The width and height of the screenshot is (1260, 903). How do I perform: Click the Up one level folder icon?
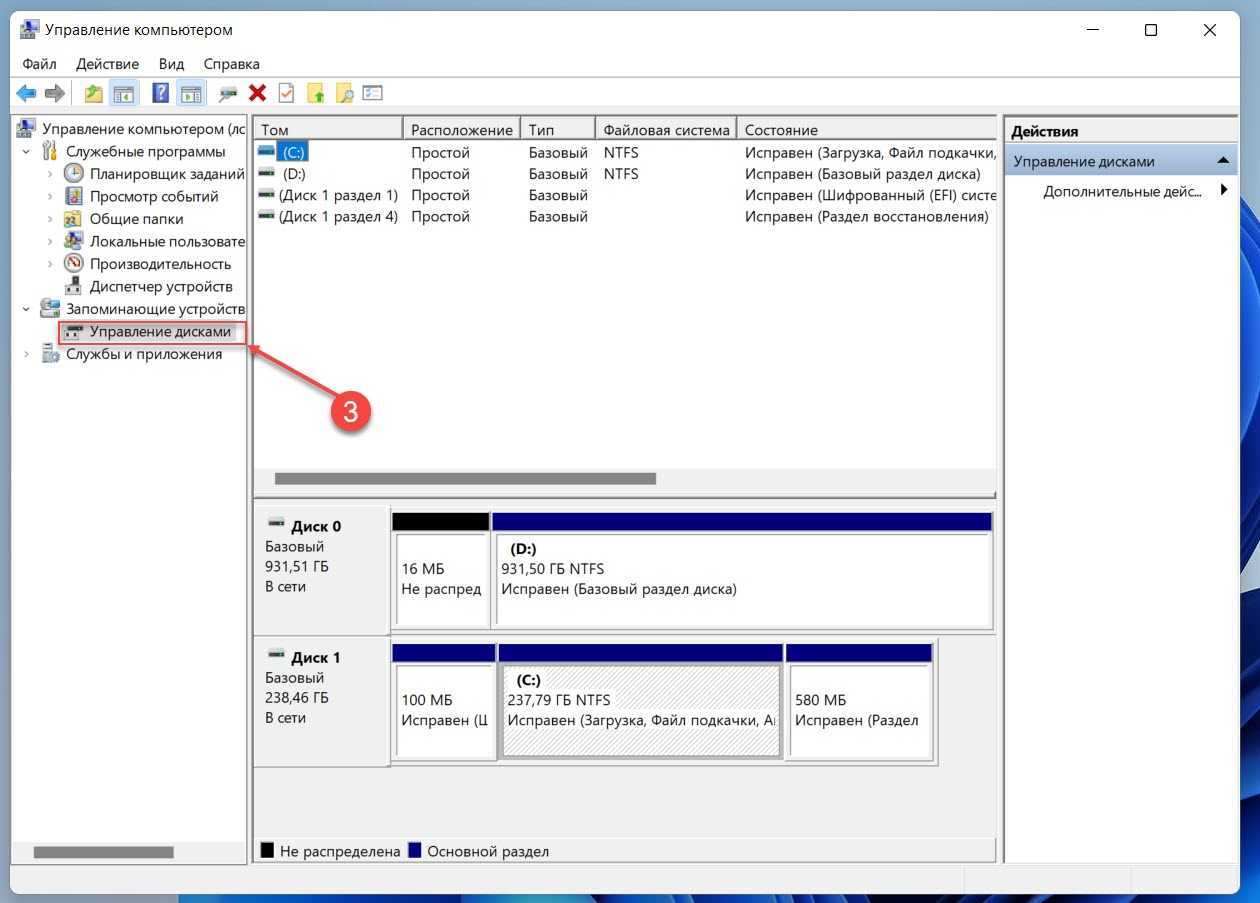click(x=93, y=93)
